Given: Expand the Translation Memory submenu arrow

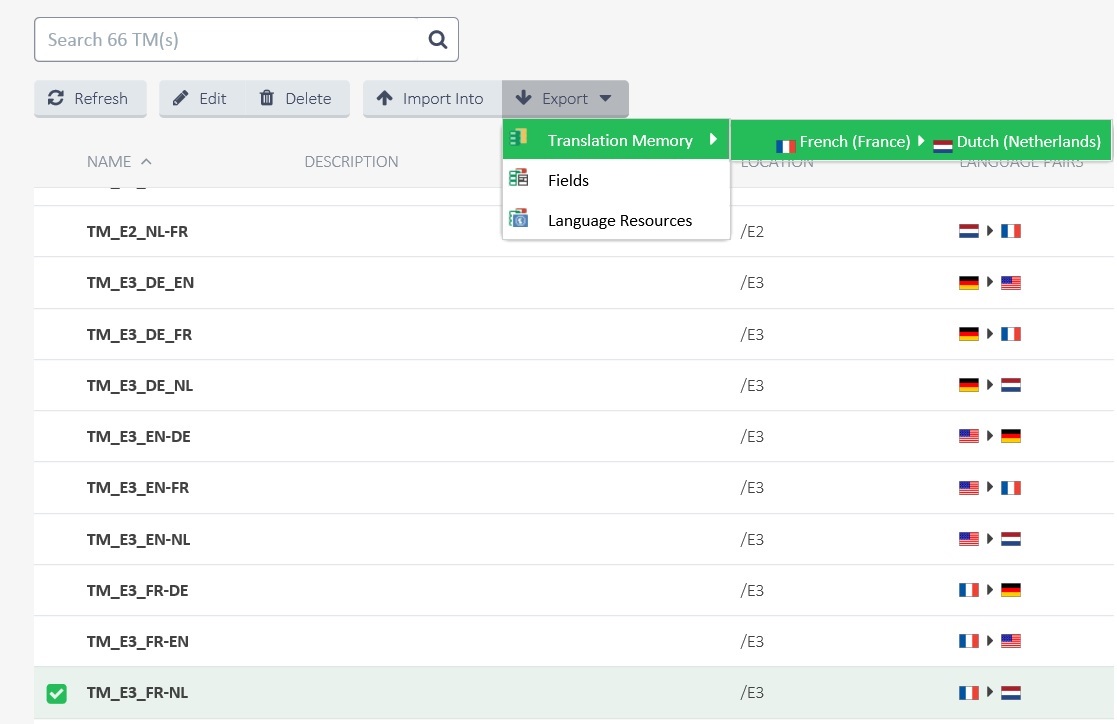Looking at the screenshot, I should click(713, 137).
